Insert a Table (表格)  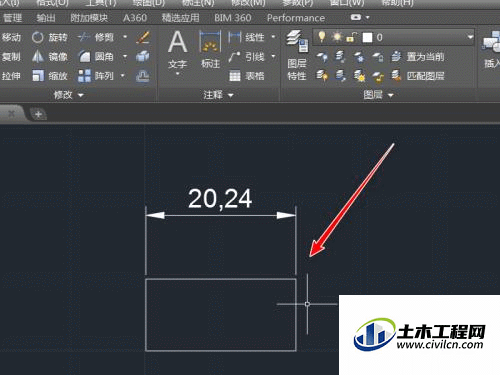click(x=247, y=76)
